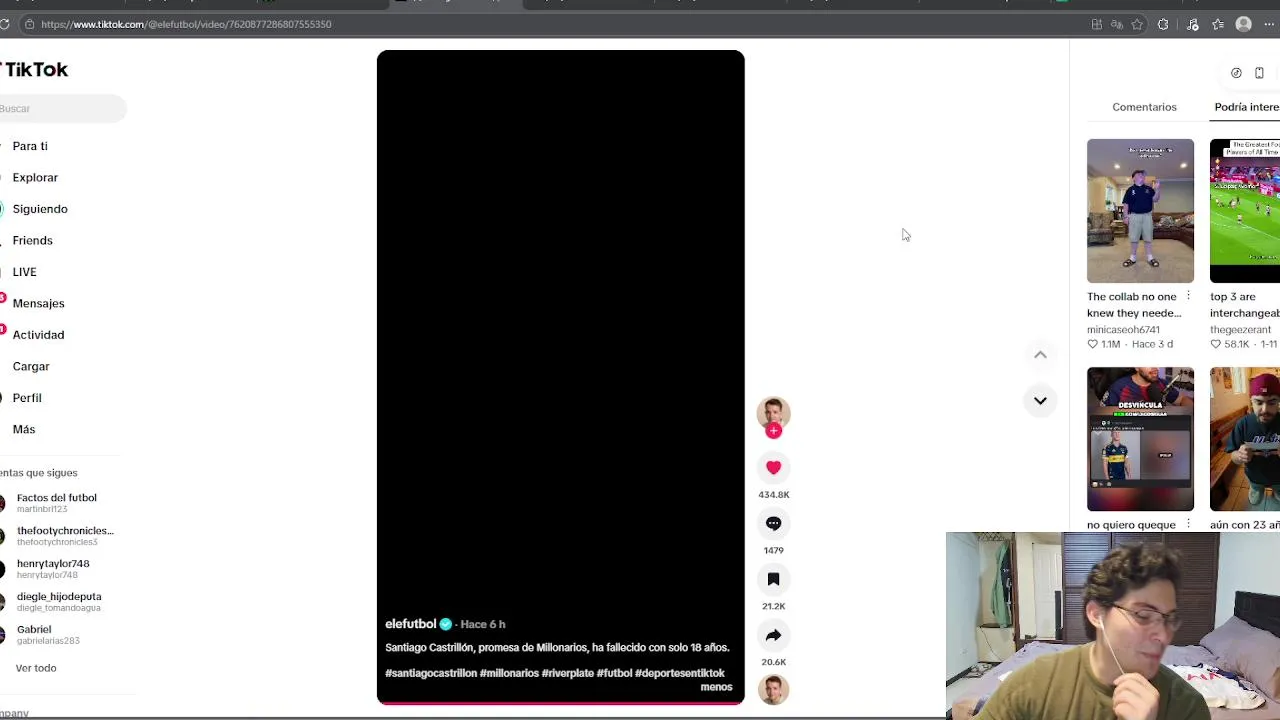Open the split screen browser icon
1280x720 pixels.
(x=1097, y=24)
